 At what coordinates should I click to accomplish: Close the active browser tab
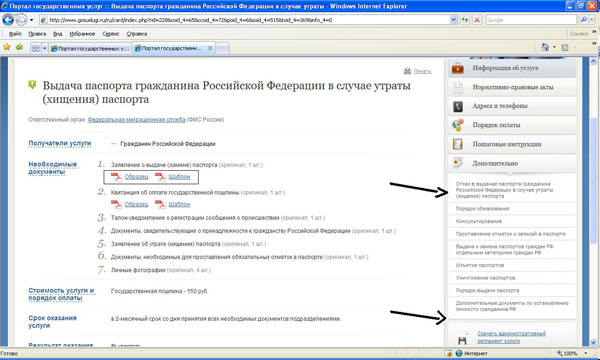[x=210, y=48]
